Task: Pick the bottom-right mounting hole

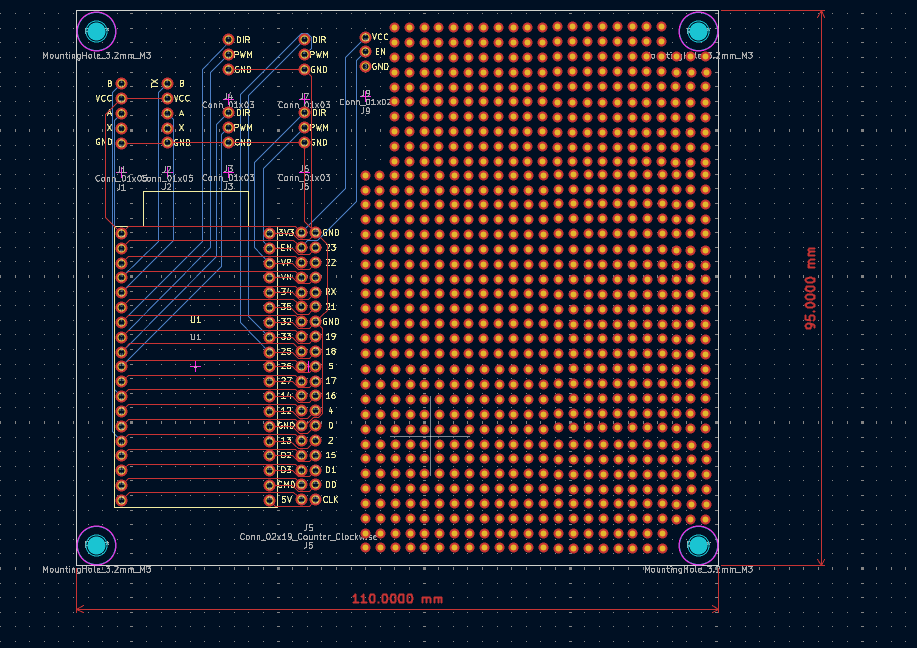Action: [x=698, y=546]
